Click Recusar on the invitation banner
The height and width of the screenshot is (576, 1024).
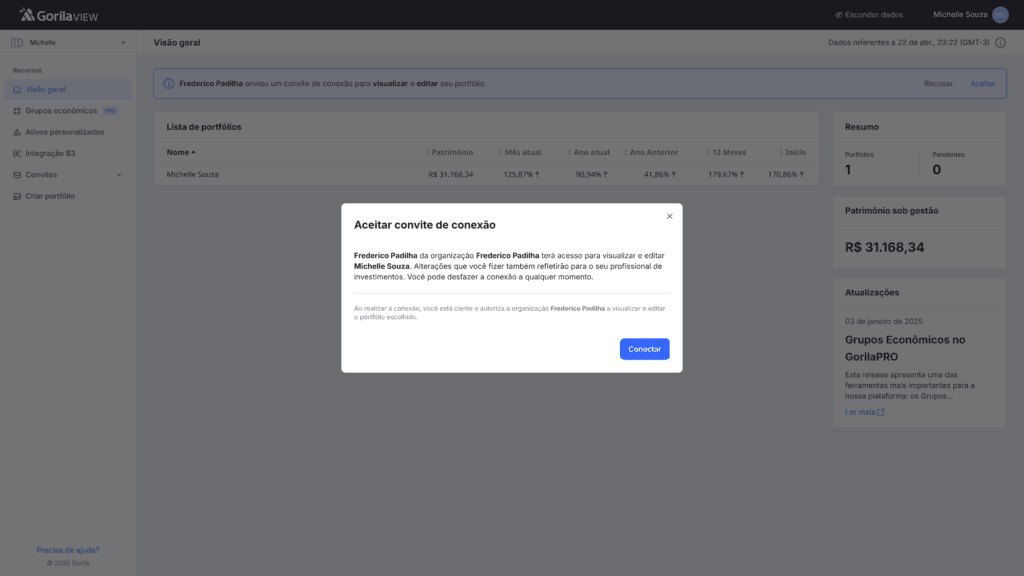click(x=938, y=83)
